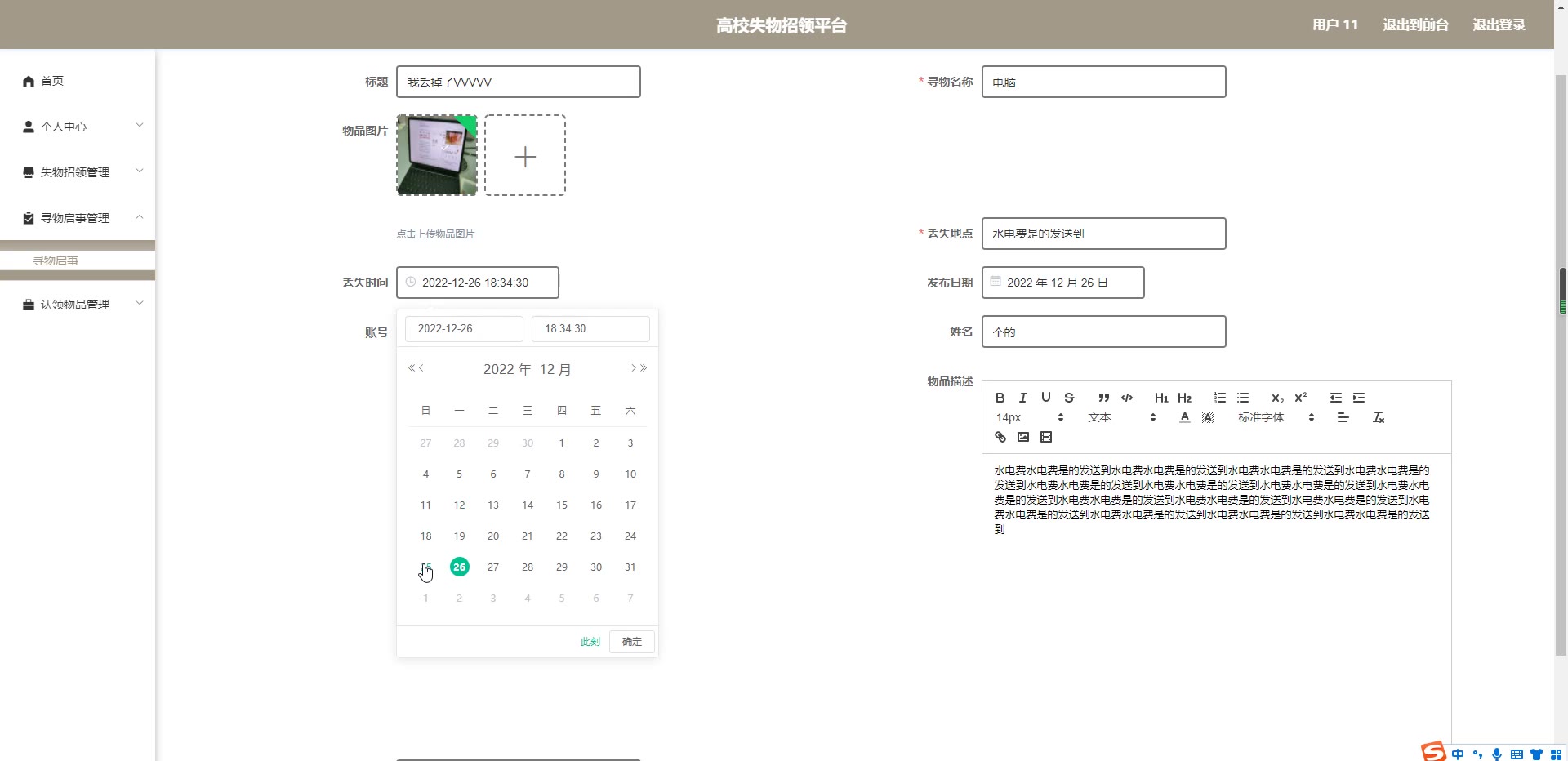The width and height of the screenshot is (1568, 761).
Task: Open the 首页 menu item
Action: click(x=52, y=81)
